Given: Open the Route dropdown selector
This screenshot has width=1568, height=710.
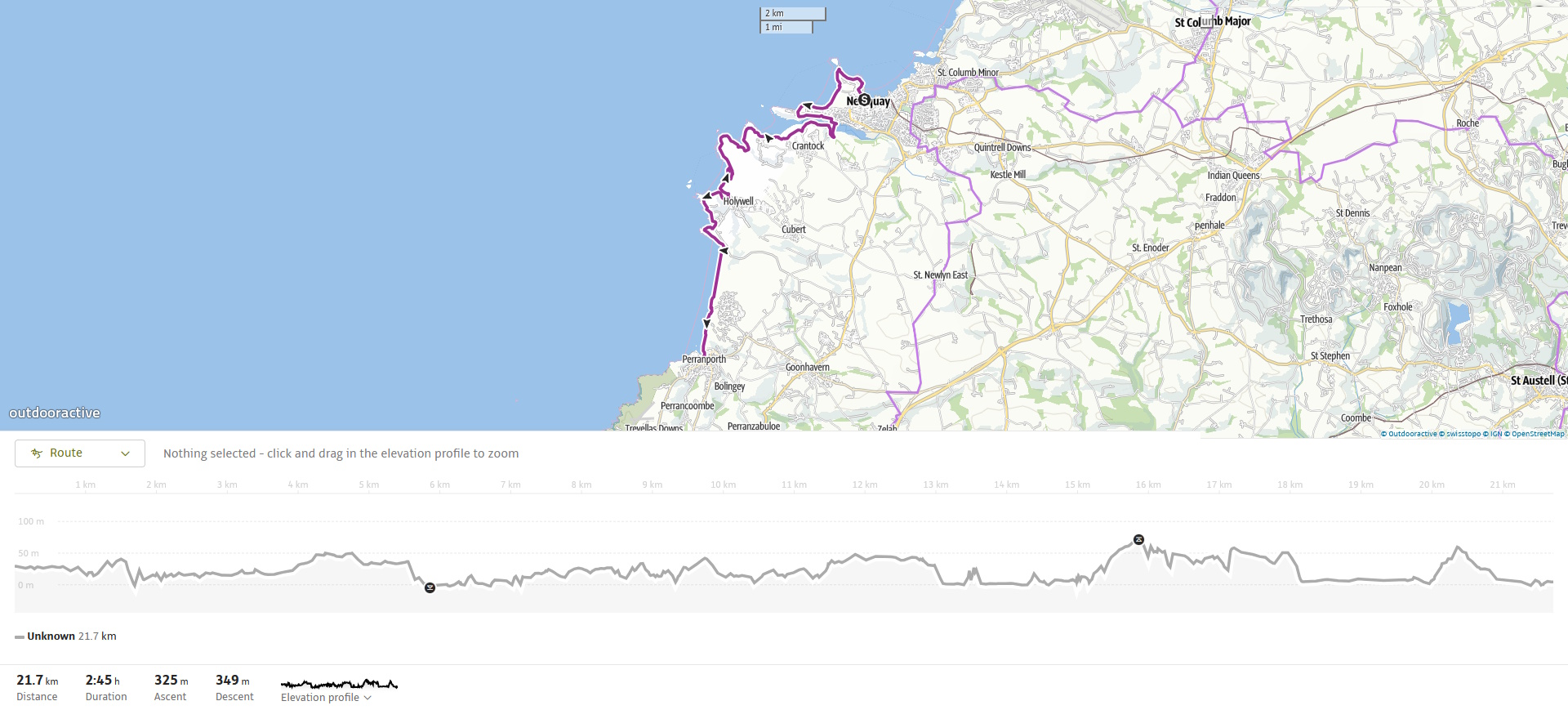Looking at the screenshot, I should pos(80,453).
